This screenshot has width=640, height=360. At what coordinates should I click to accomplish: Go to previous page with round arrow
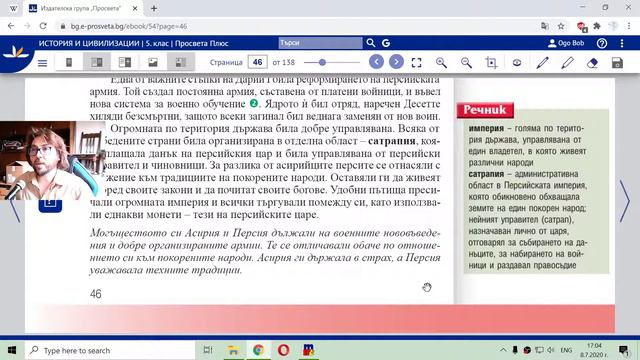[x=376, y=62]
